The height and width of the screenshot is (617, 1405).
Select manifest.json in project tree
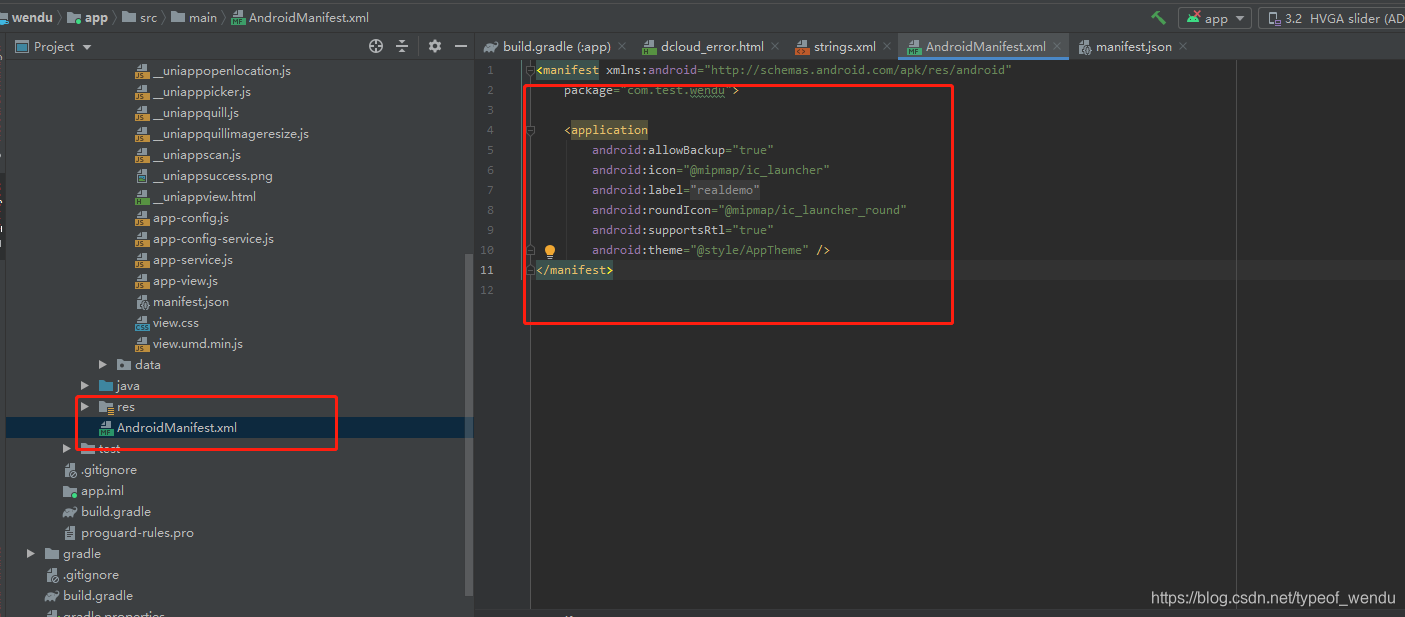190,302
